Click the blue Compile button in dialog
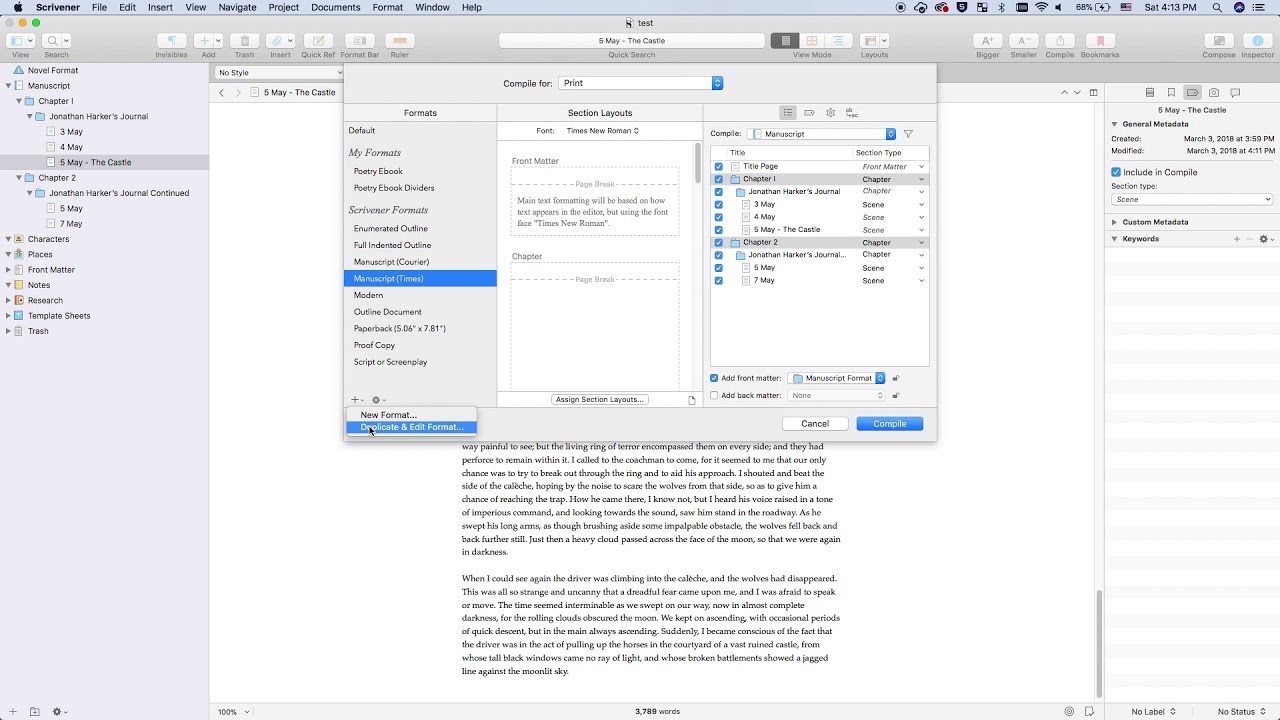Screen dimensions: 1280x720 889,424
